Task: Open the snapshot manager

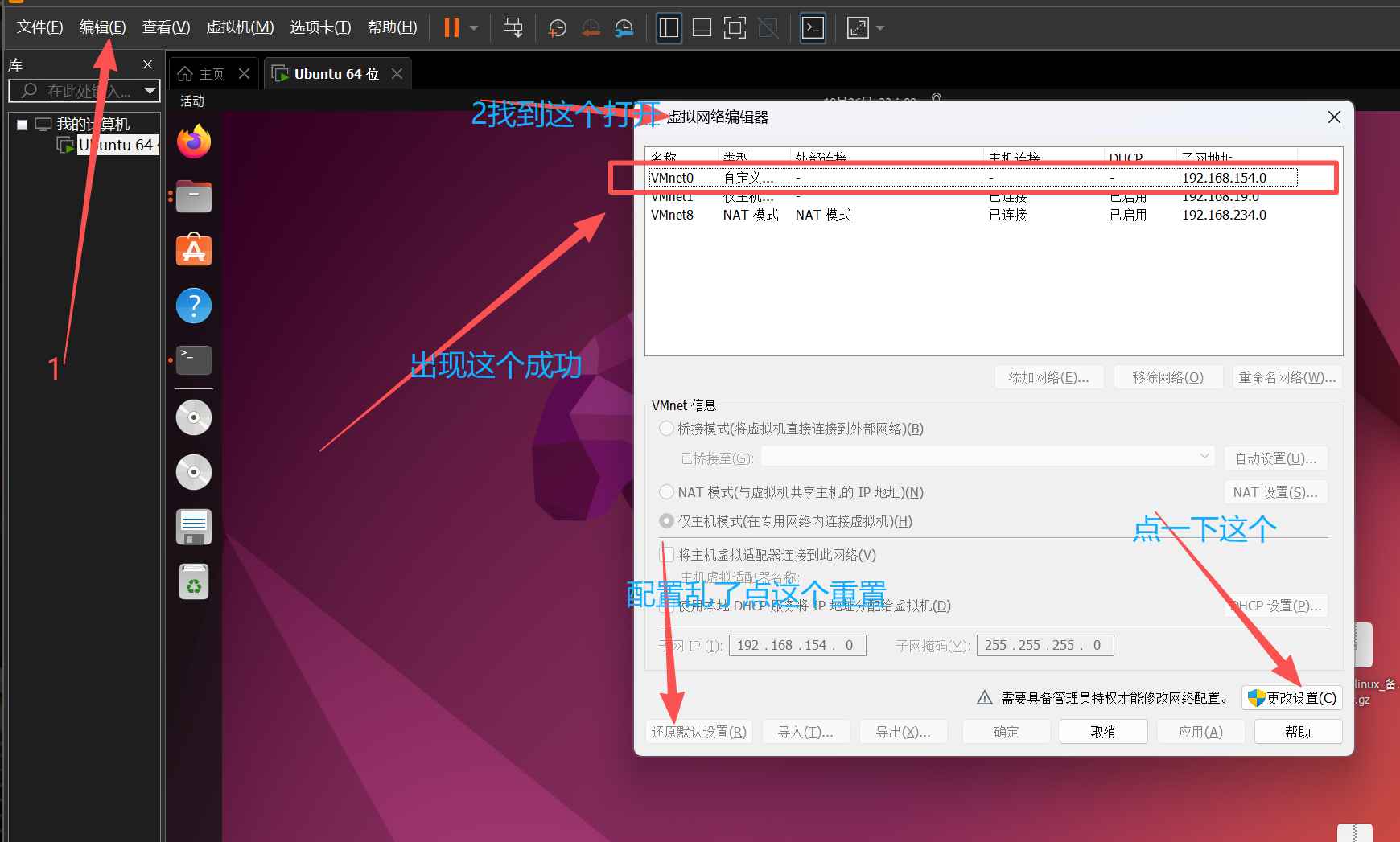Action: (x=624, y=28)
